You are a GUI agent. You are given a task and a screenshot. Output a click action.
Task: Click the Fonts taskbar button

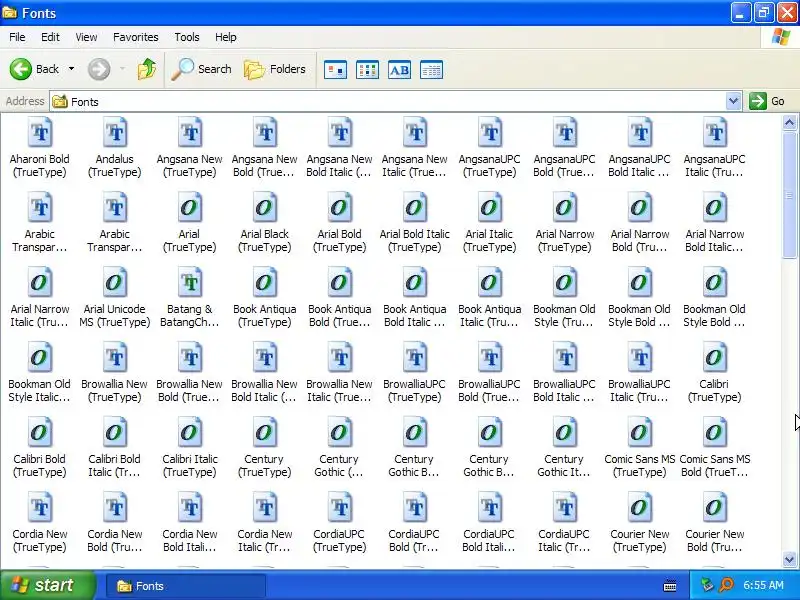[x=186, y=586]
